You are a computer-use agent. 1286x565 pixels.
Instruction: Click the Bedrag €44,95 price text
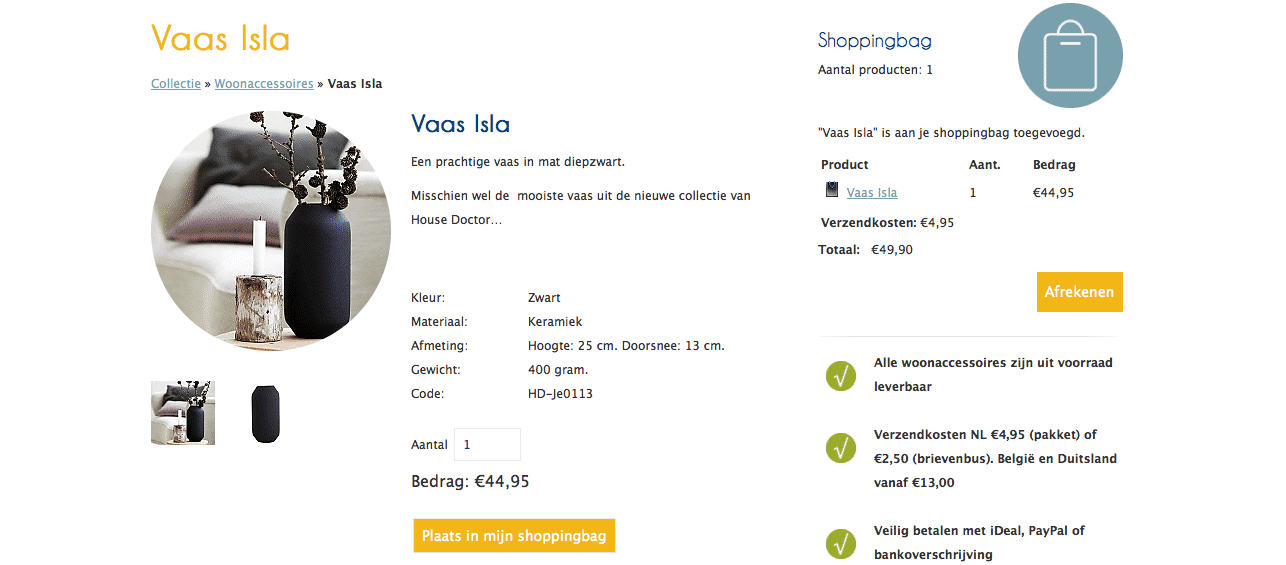[x=470, y=482]
